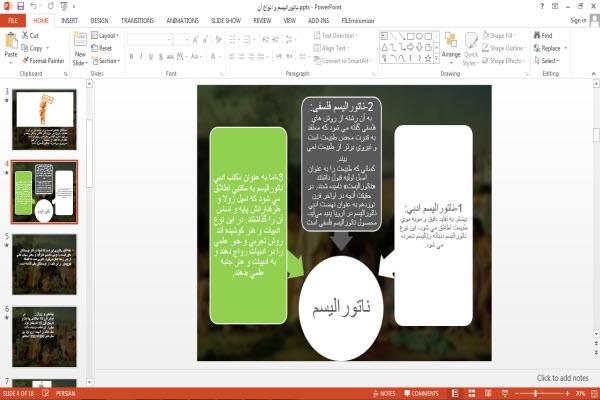Click the Increase List Level indent icon

tap(276, 39)
